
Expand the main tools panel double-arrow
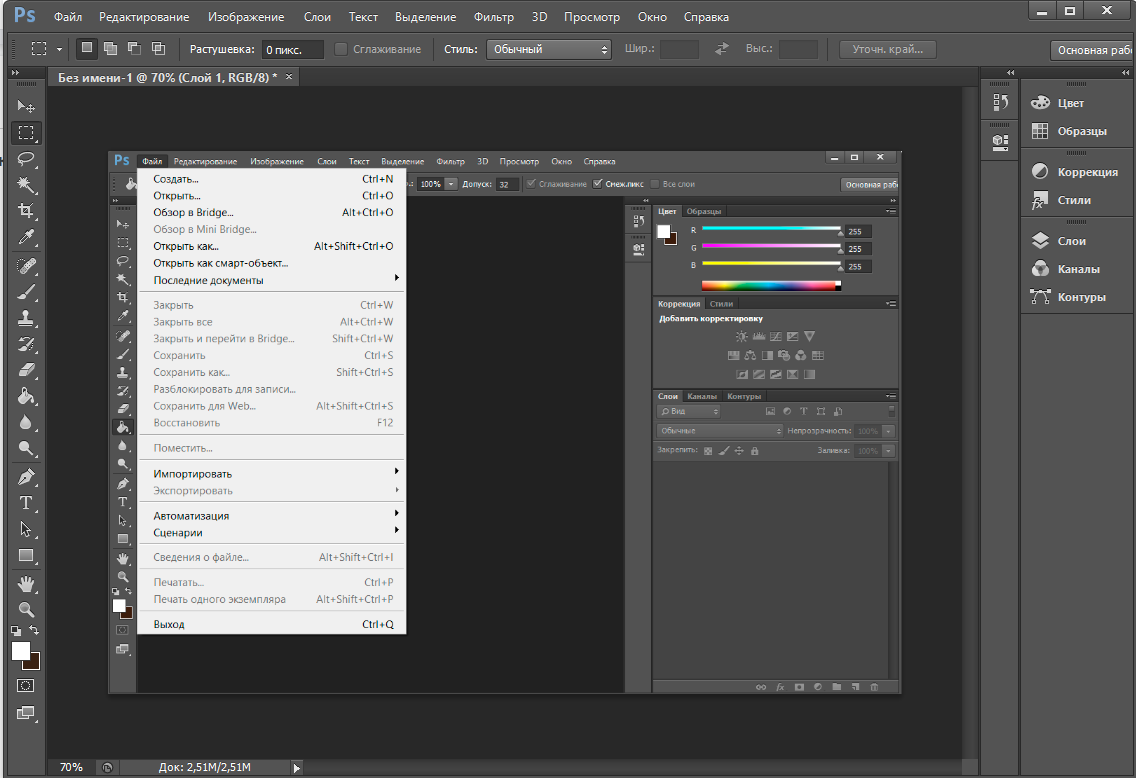click(x=15, y=72)
